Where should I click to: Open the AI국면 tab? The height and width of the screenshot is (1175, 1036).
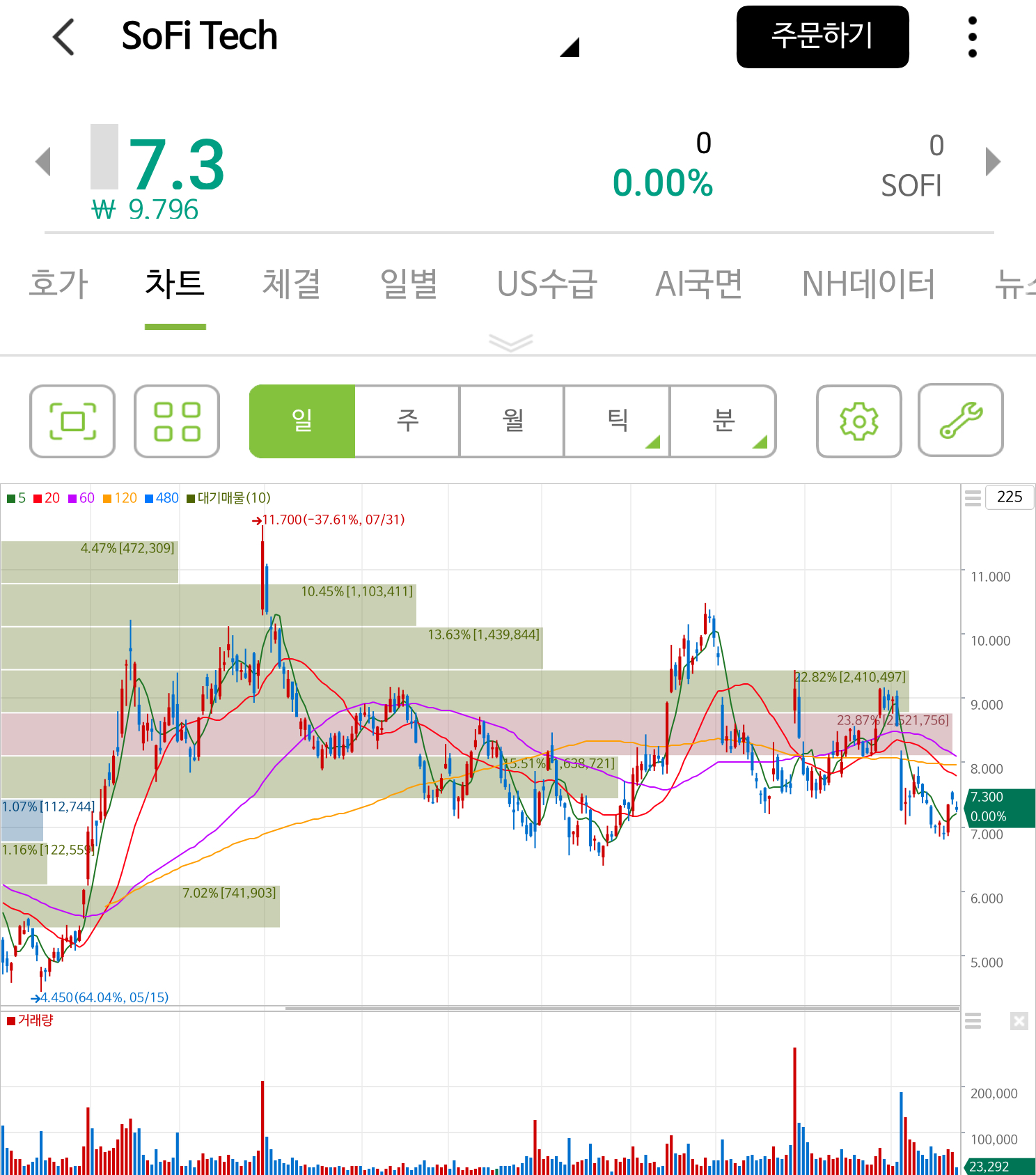tap(699, 284)
